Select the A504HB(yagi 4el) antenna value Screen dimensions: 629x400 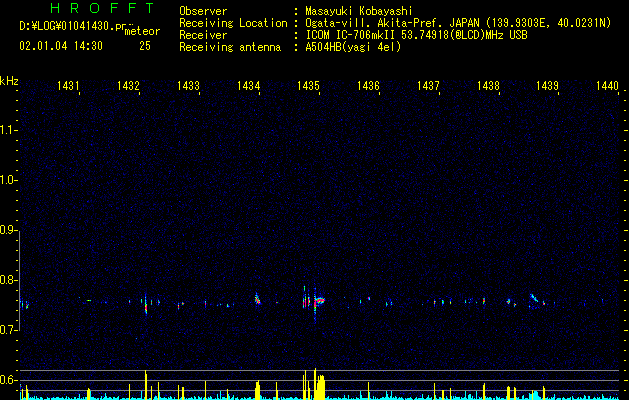(x=353, y=47)
